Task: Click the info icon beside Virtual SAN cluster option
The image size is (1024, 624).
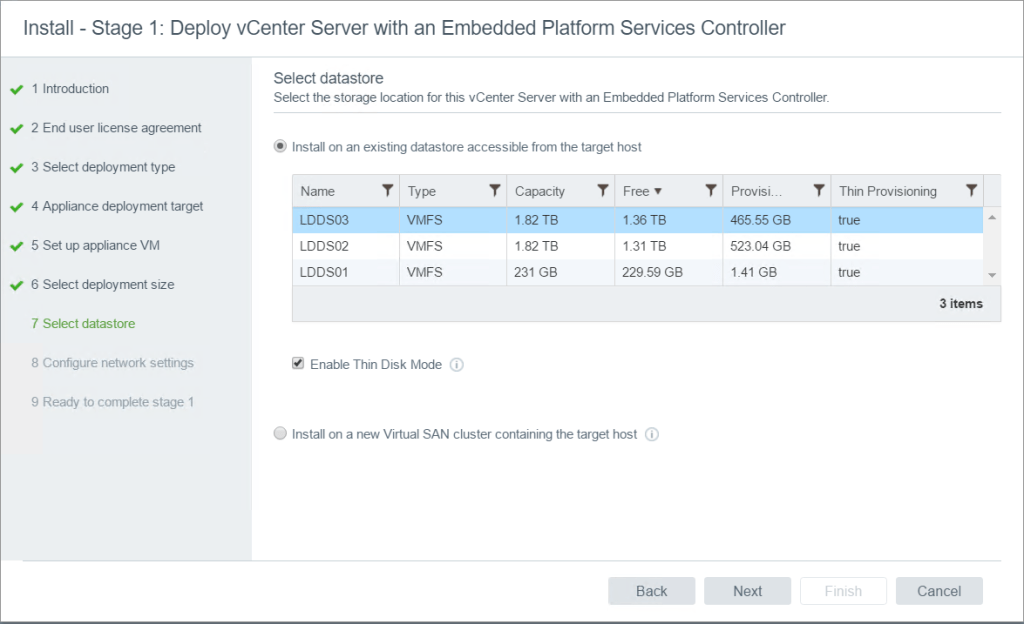Action: click(x=652, y=434)
